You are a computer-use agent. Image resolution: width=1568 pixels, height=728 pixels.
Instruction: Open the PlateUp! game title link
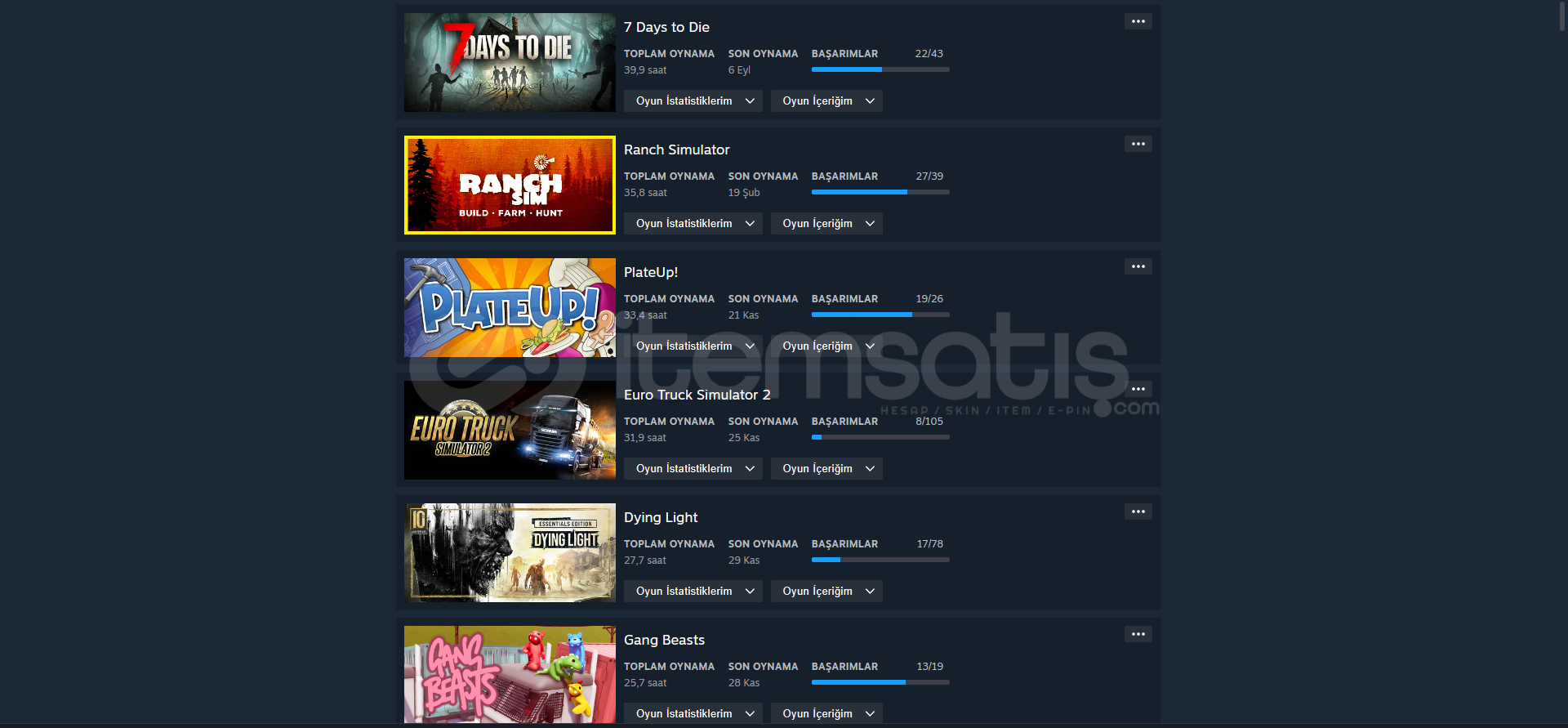651,272
